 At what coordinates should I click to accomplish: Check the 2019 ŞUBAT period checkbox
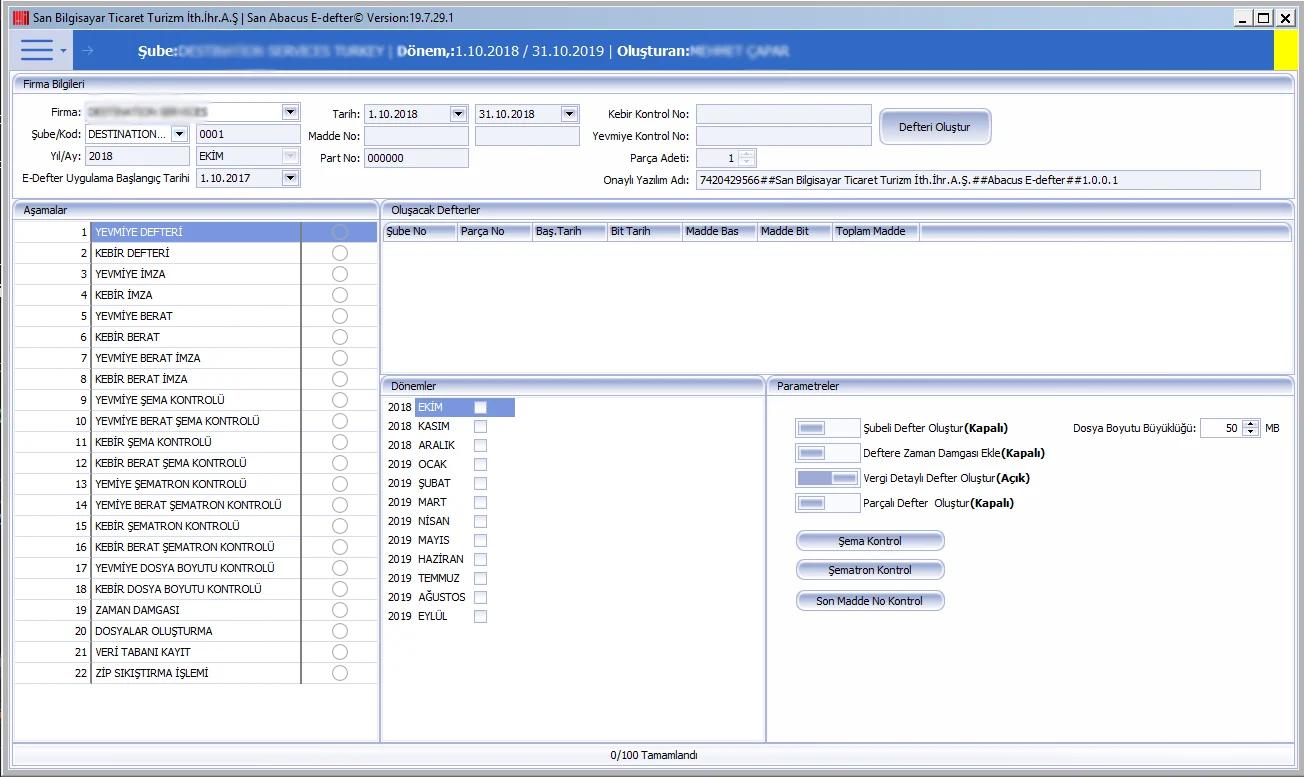pos(481,483)
